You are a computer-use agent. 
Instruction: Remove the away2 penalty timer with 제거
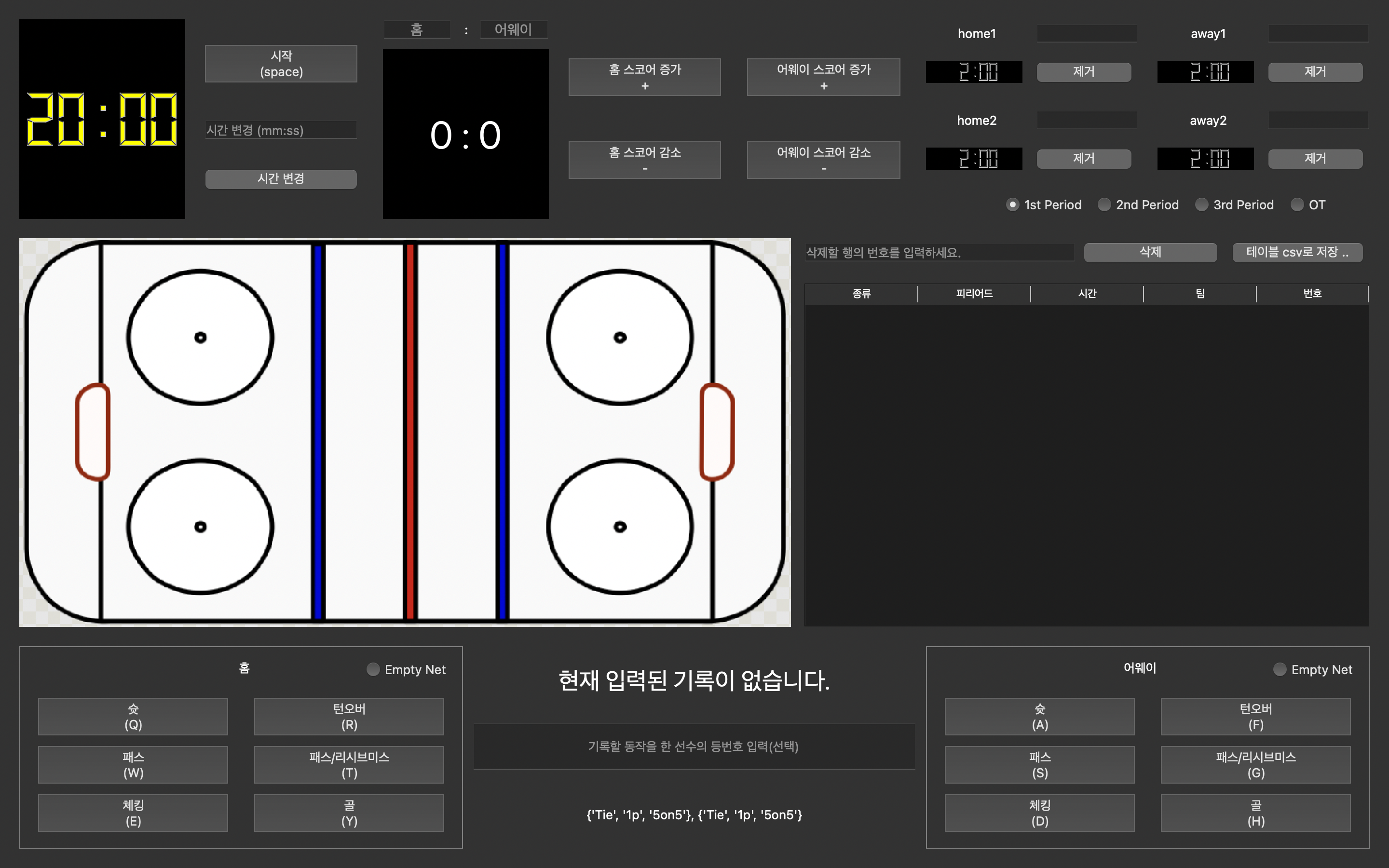pyautogui.click(x=1315, y=159)
